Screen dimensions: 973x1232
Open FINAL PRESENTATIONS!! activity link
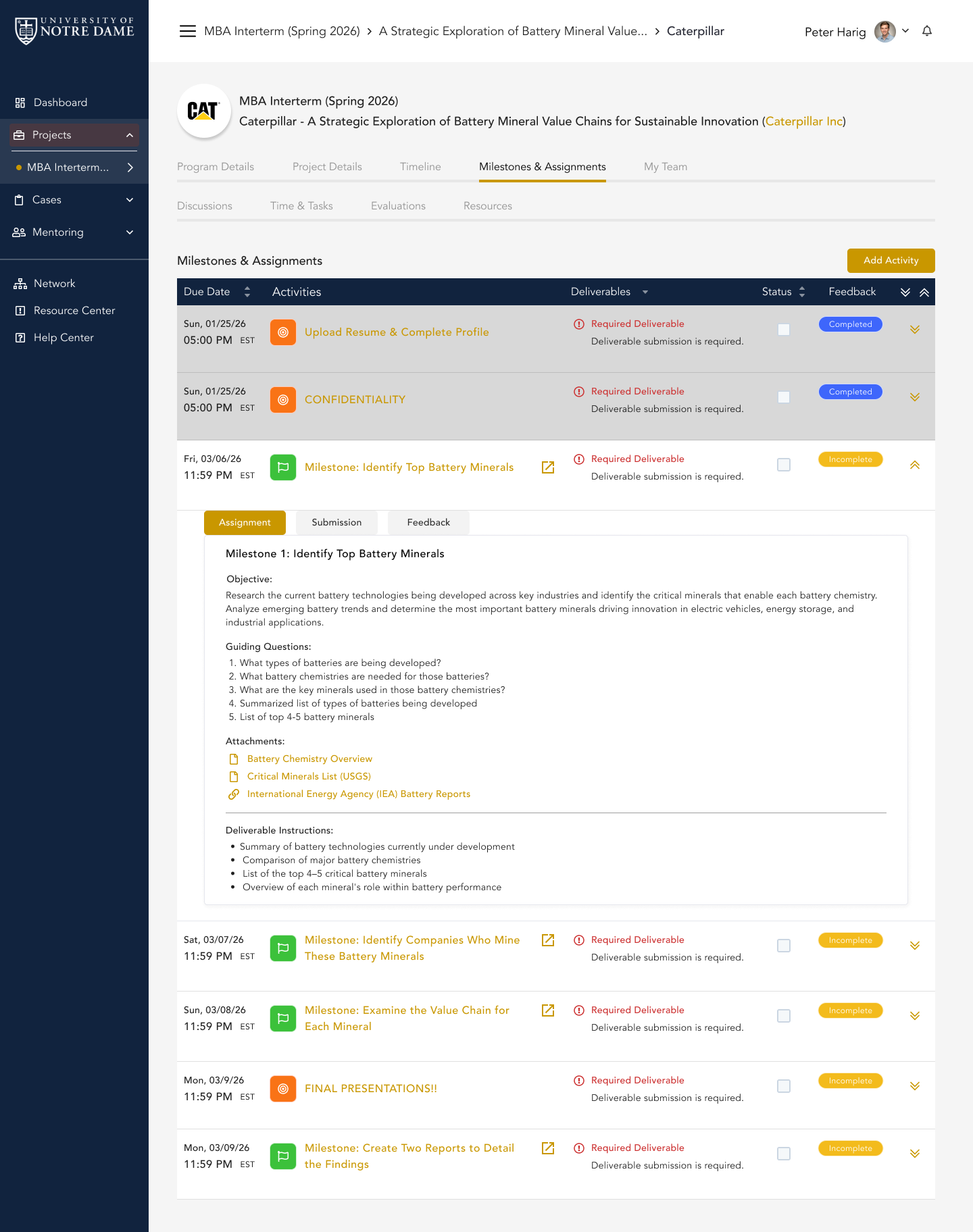pos(371,1089)
